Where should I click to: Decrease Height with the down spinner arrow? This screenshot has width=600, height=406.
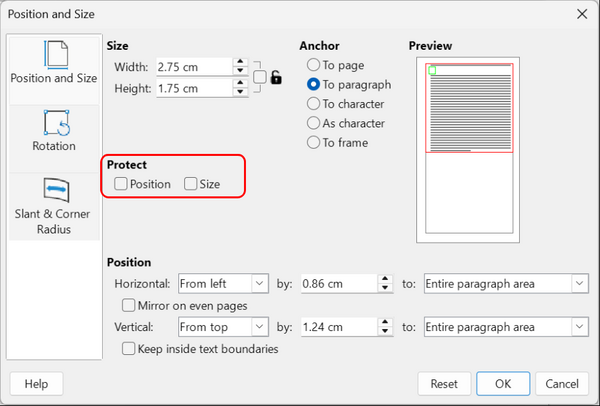240,92
